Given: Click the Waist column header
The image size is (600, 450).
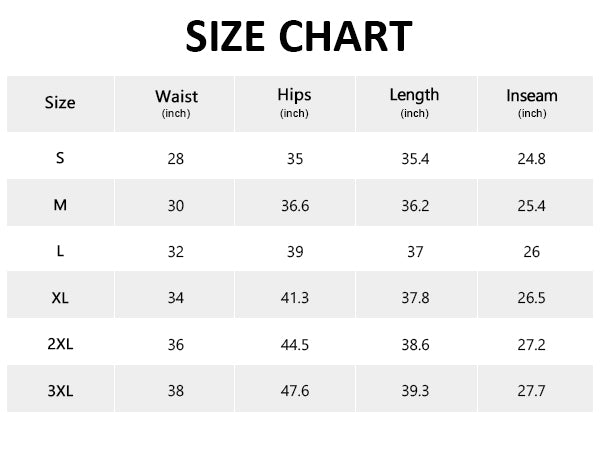Looking at the screenshot, I should pyautogui.click(x=176, y=102).
